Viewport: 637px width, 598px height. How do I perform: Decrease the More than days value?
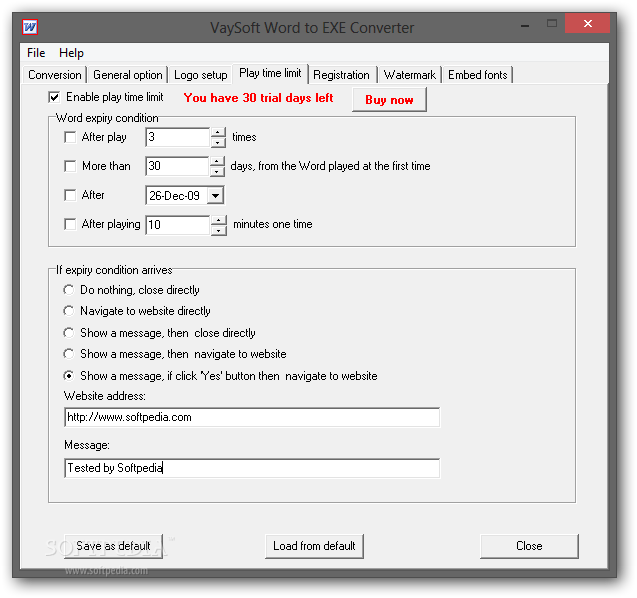[x=217, y=171]
